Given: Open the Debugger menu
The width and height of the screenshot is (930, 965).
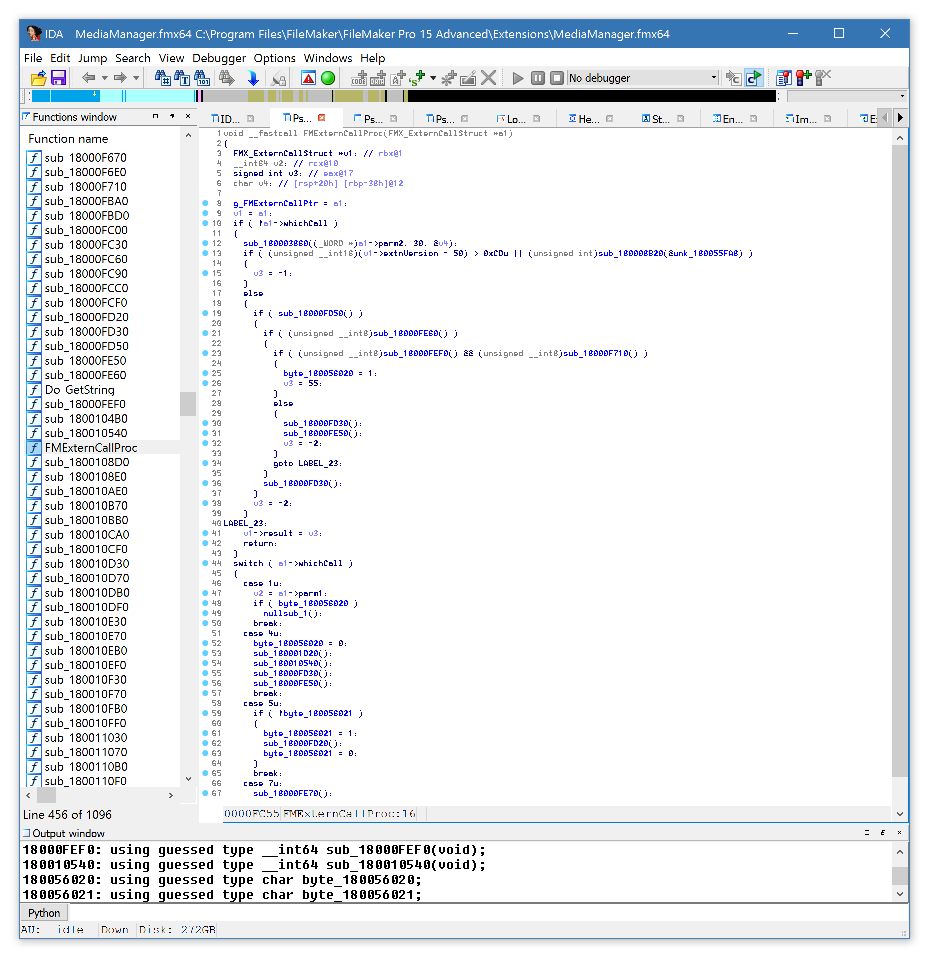Looking at the screenshot, I should click(x=218, y=58).
